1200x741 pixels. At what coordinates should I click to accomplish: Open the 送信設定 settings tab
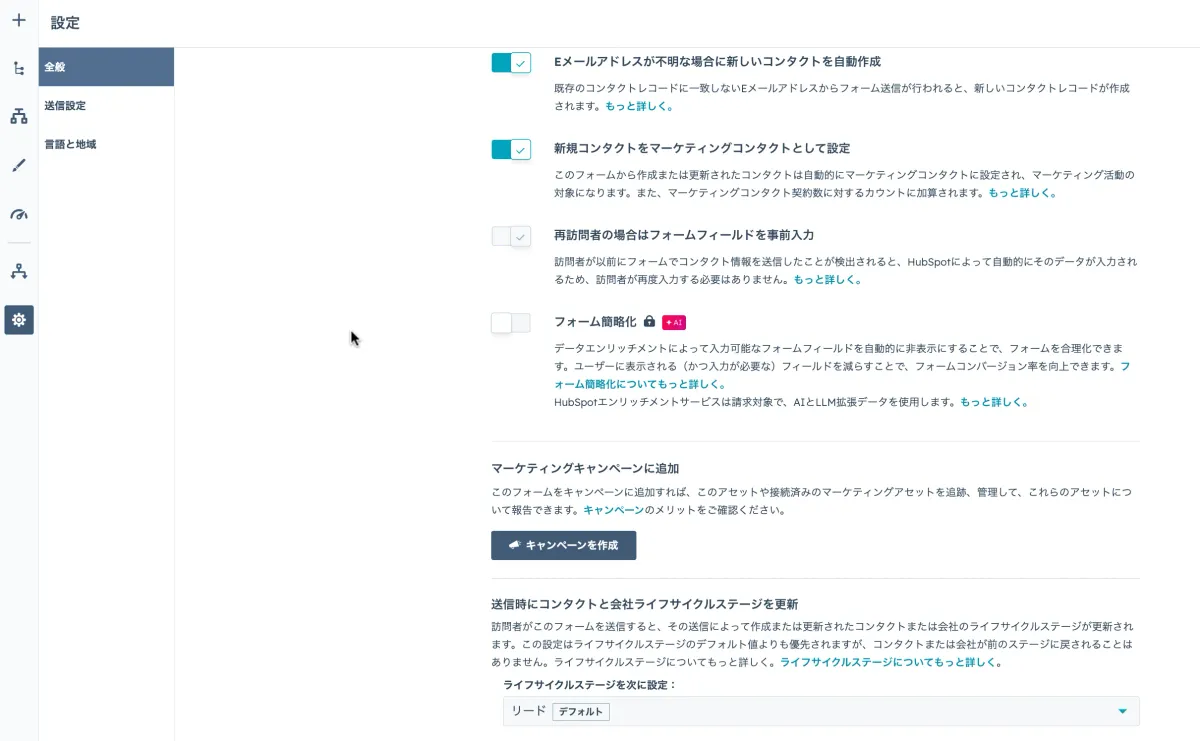[66, 105]
